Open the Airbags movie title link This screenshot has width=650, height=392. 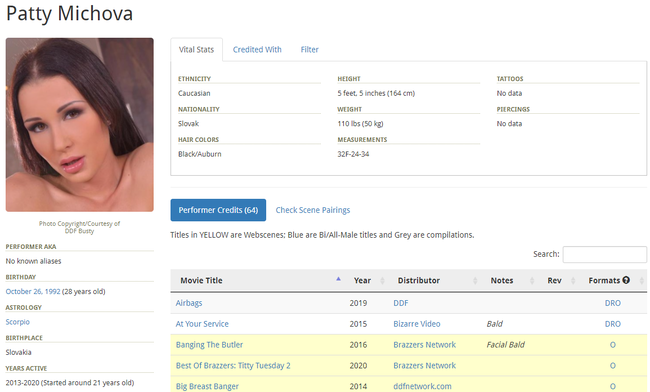coord(189,303)
